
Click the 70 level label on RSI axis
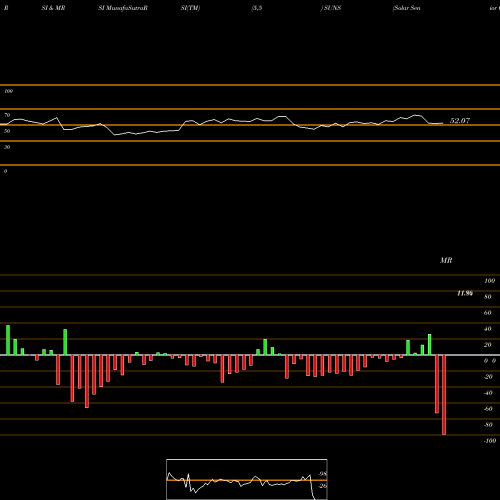pos(7,115)
